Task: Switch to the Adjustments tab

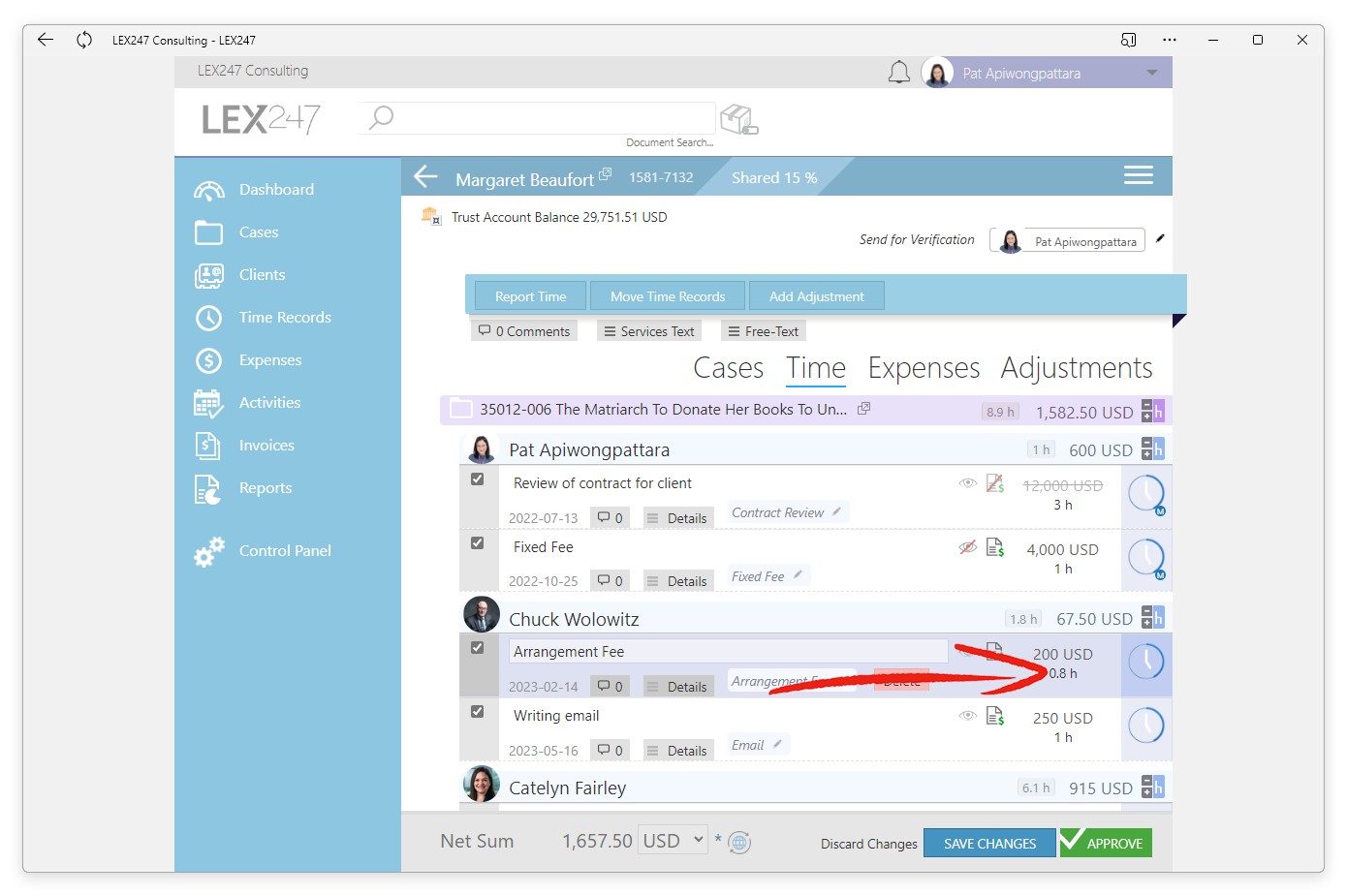Action: point(1077,368)
